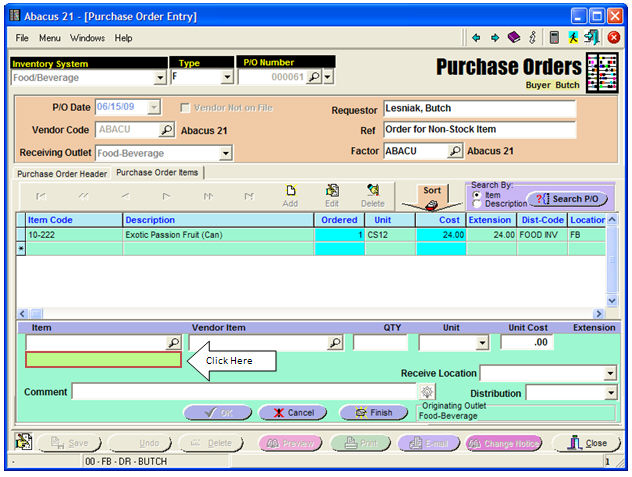The image size is (632, 477).
Task: Switch to Purchase Order Header tab
Action: click(62, 173)
